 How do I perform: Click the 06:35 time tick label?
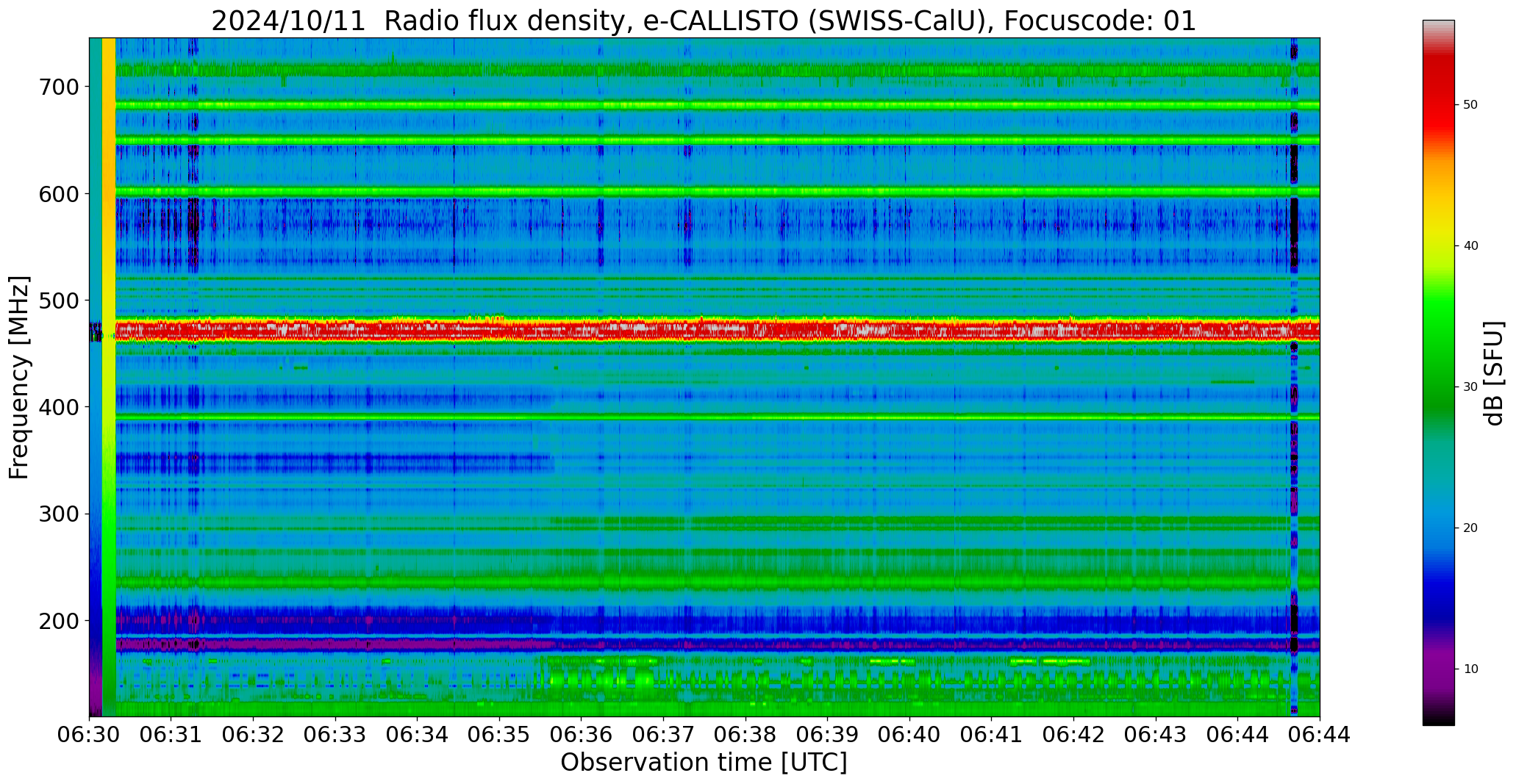coord(500,735)
